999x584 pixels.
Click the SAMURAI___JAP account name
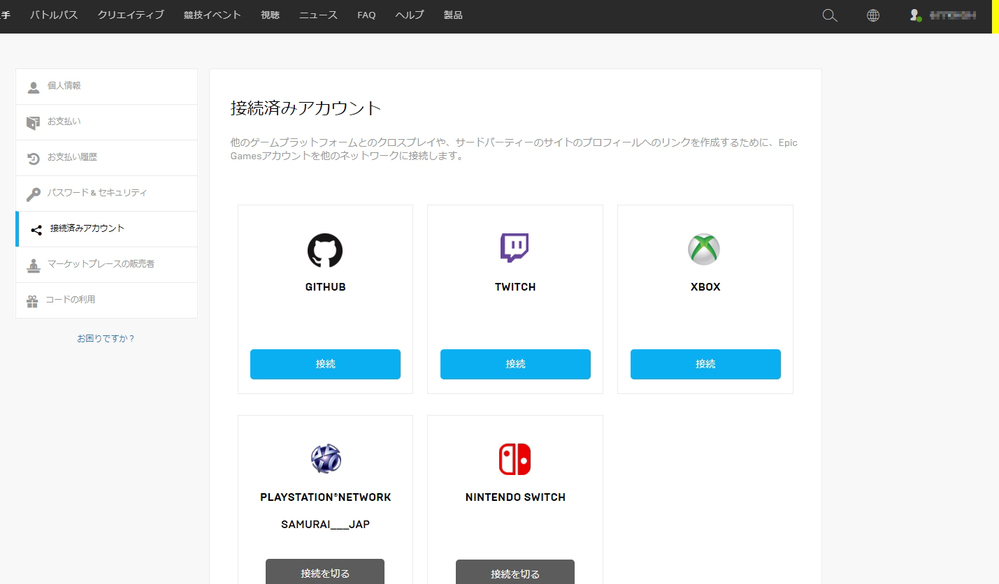pyautogui.click(x=325, y=524)
